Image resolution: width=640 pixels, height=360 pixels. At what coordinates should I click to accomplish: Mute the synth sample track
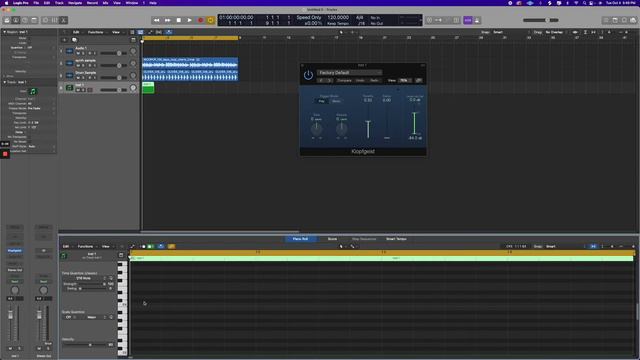[78, 65]
